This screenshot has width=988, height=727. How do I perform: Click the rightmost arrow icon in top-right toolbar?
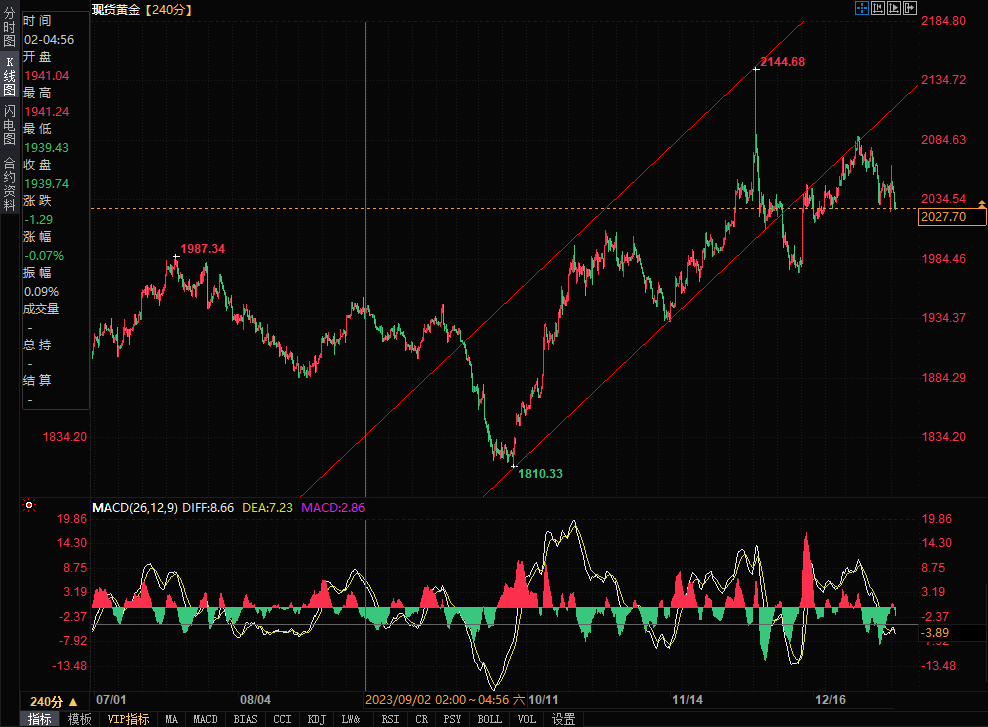pos(910,9)
